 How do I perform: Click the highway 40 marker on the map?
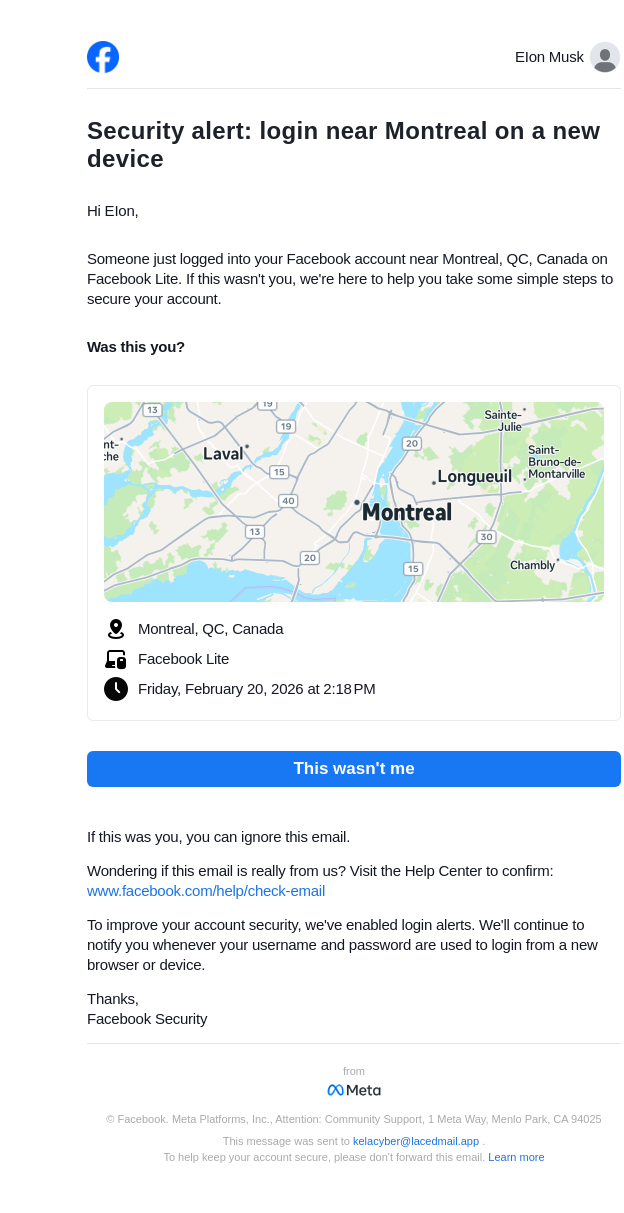click(288, 501)
